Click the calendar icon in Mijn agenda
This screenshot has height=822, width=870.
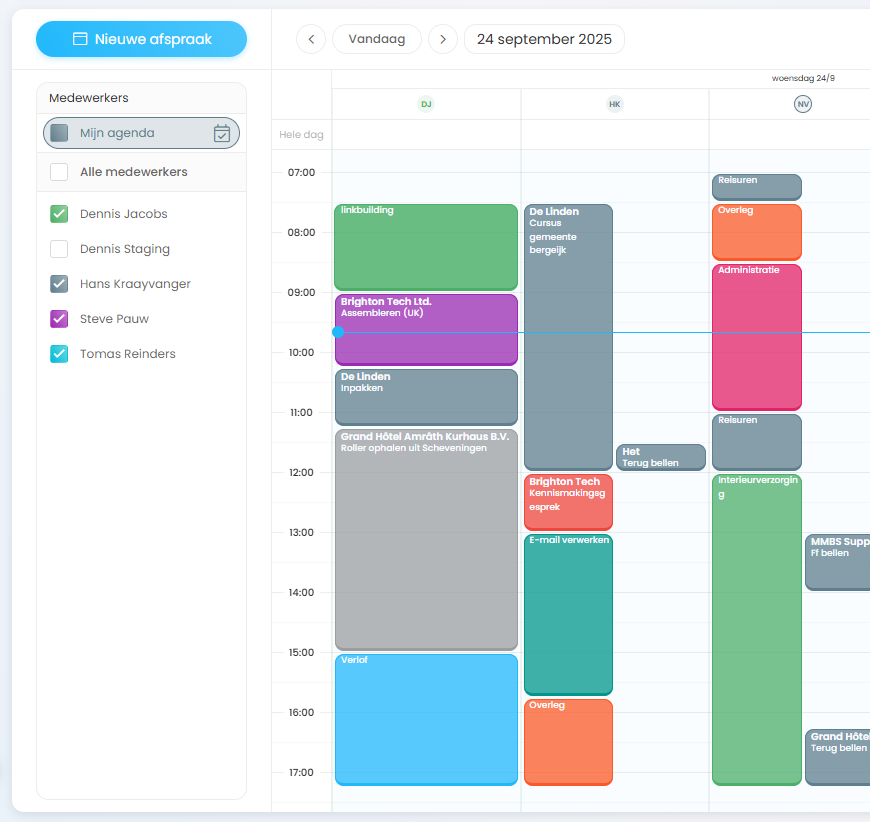coord(222,133)
